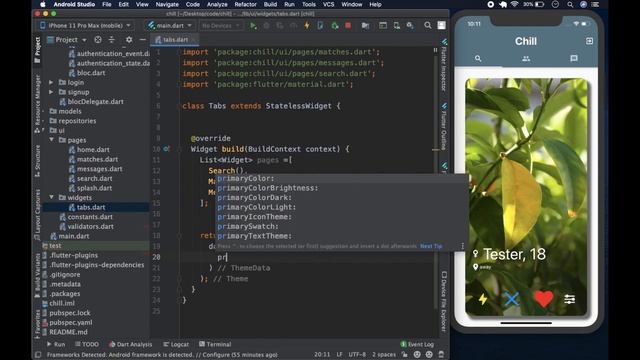Open Search Everywhere magnifier in toolbar
The height and width of the screenshot is (360, 640).
pos(427,25)
